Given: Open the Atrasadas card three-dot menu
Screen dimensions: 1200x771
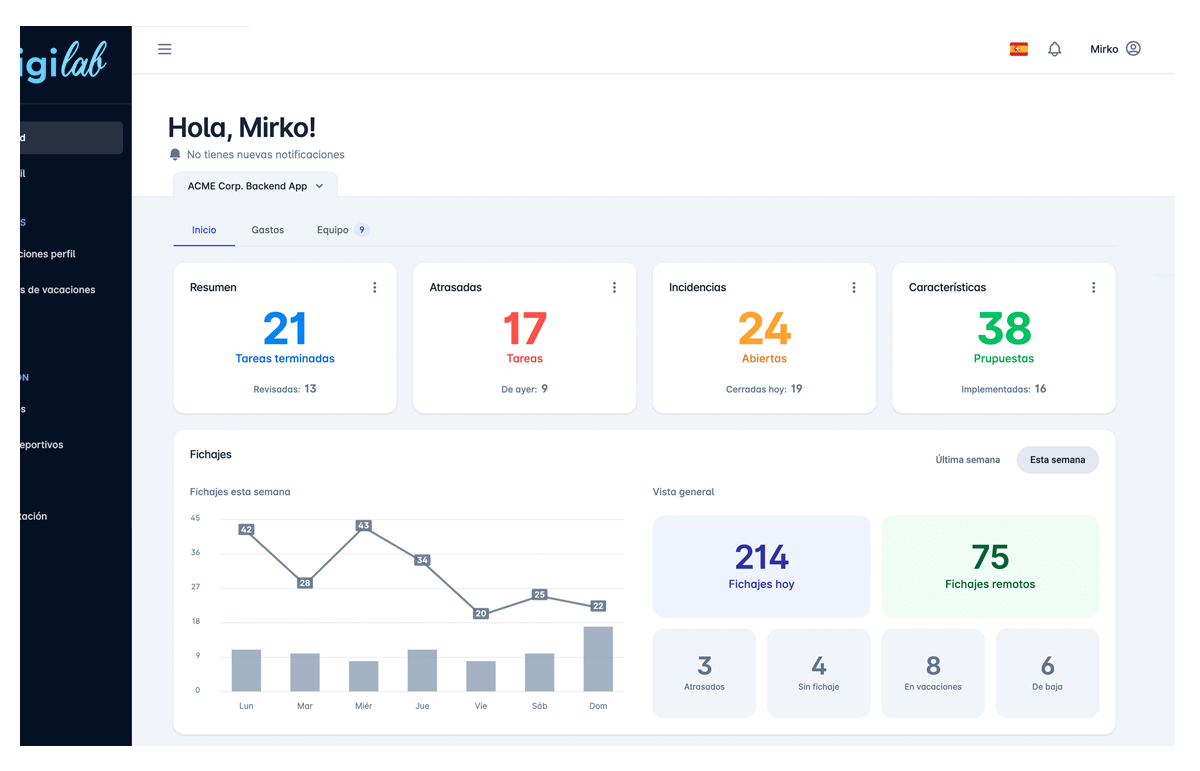Looking at the screenshot, I should [614, 288].
